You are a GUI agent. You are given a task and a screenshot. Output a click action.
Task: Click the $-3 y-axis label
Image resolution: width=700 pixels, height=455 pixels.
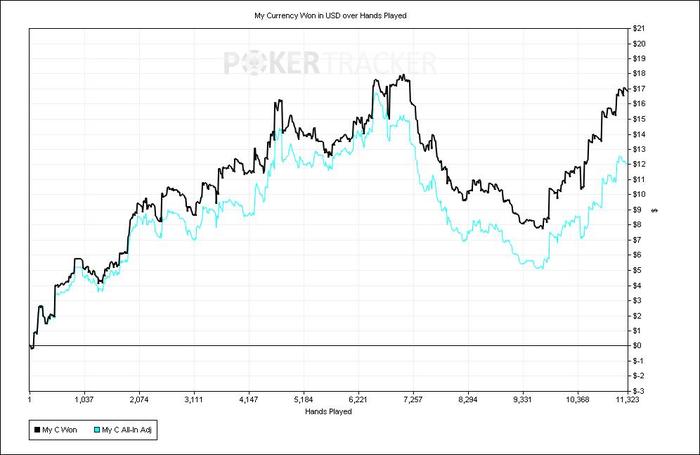click(638, 391)
